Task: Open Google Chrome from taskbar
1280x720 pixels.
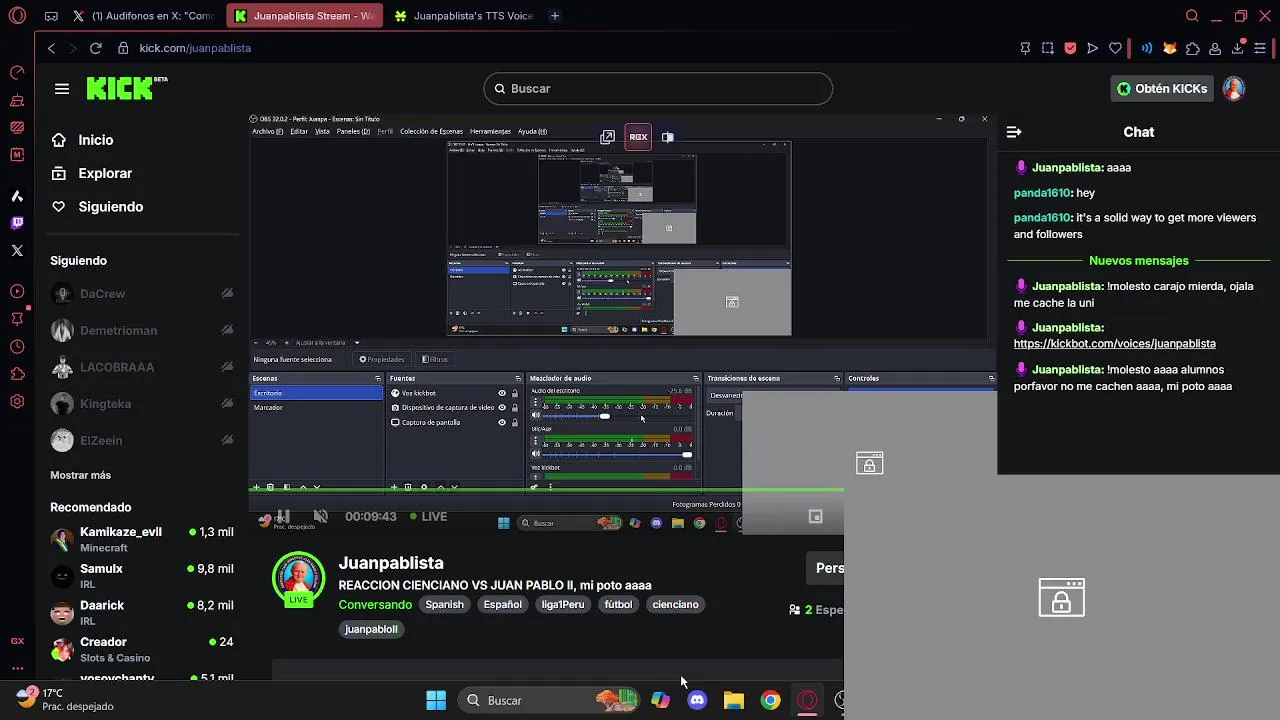Action: pos(770,700)
